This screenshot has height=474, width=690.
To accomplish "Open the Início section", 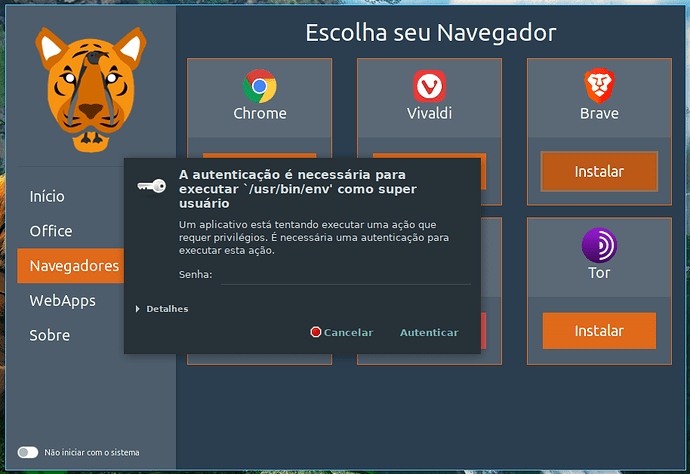I will [47, 196].
